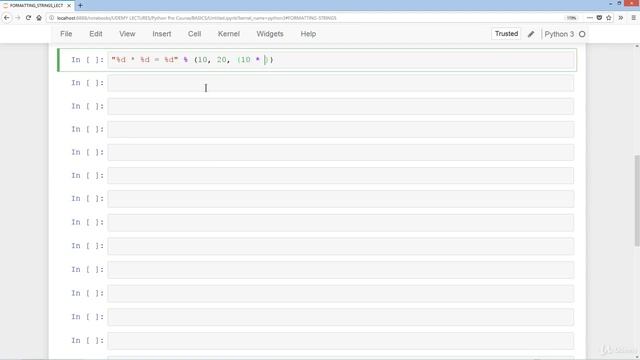Viewport: 640px width, 360px height.
Task: Close the FORMATTING_STRINGS tab
Action: pyautogui.click(x=69, y=6)
